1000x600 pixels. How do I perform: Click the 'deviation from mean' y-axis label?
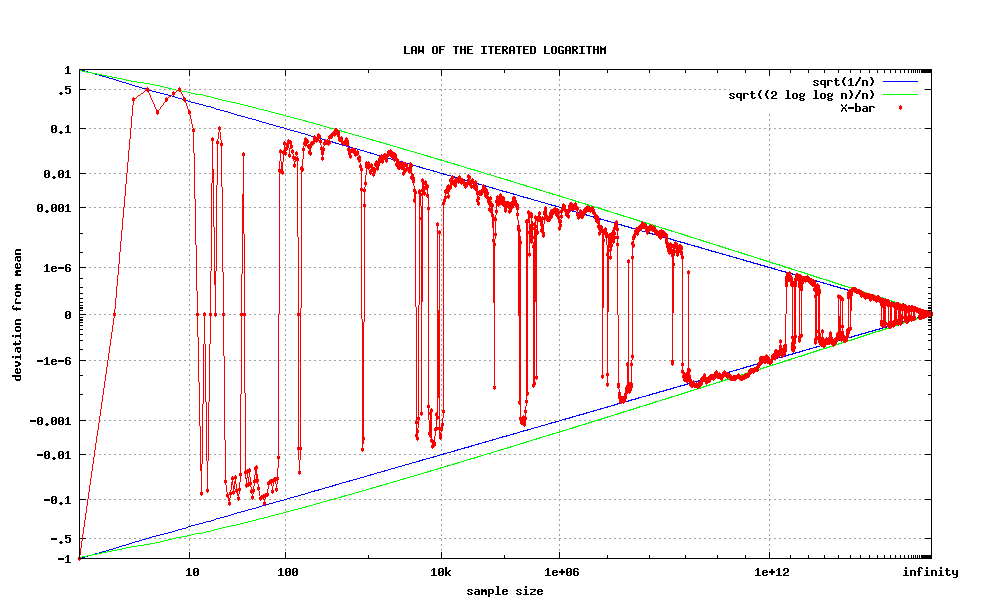point(17,315)
